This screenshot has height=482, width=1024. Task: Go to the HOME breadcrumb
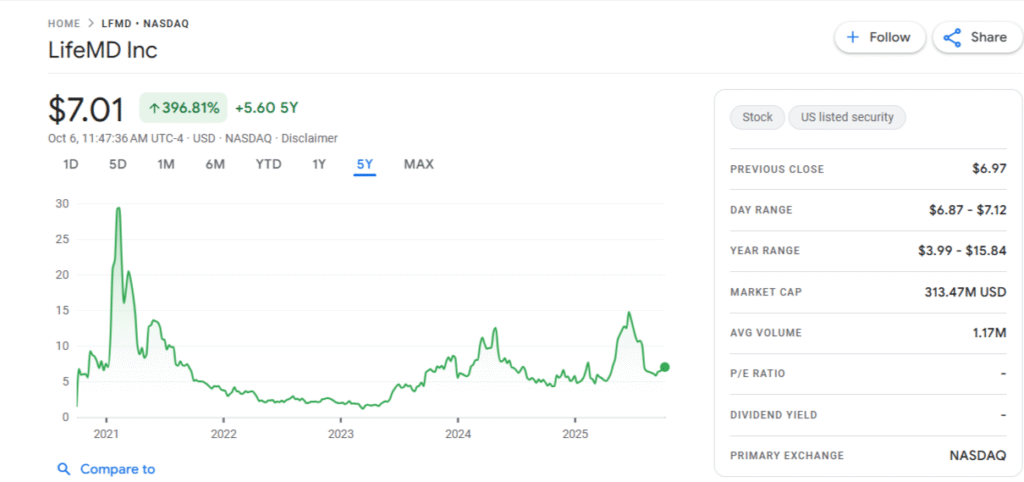tap(64, 23)
